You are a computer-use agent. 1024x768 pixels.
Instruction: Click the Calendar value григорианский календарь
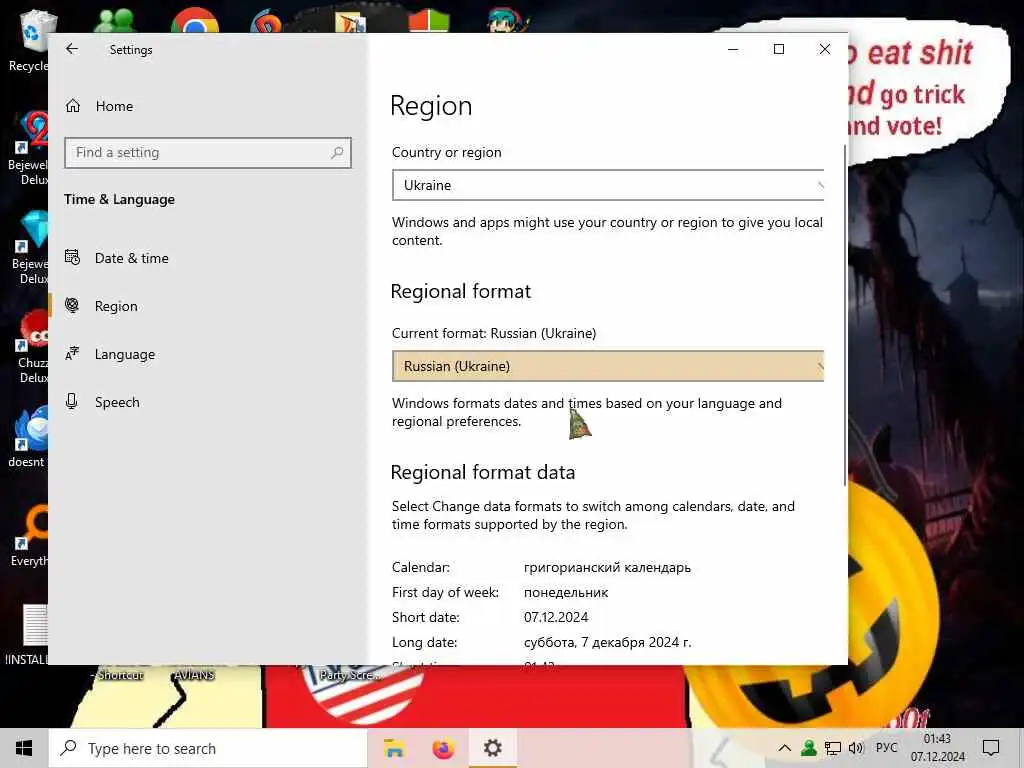[607, 568]
